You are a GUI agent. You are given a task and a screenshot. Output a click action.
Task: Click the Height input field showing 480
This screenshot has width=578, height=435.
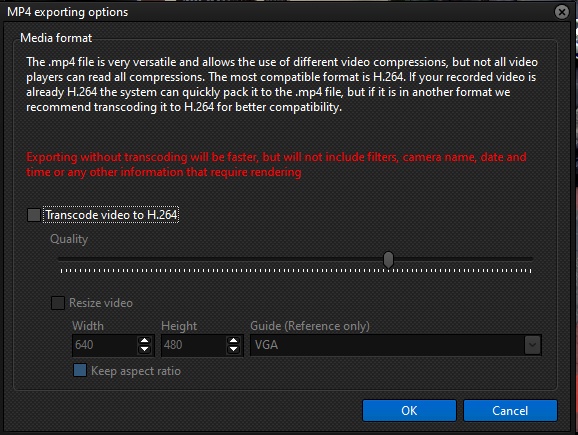coord(194,345)
